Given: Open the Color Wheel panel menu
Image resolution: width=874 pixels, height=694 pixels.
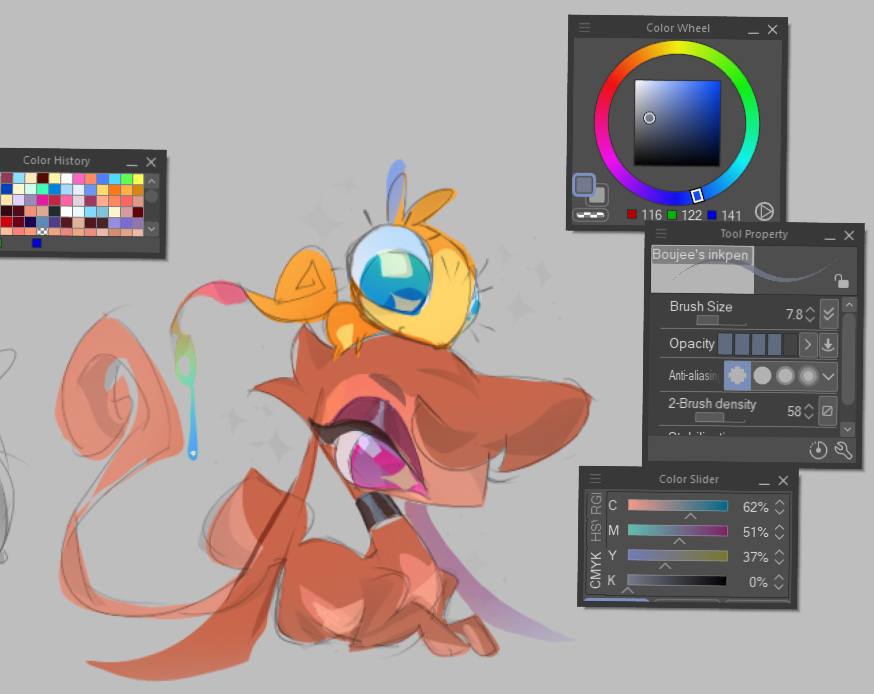Looking at the screenshot, I should click(585, 28).
